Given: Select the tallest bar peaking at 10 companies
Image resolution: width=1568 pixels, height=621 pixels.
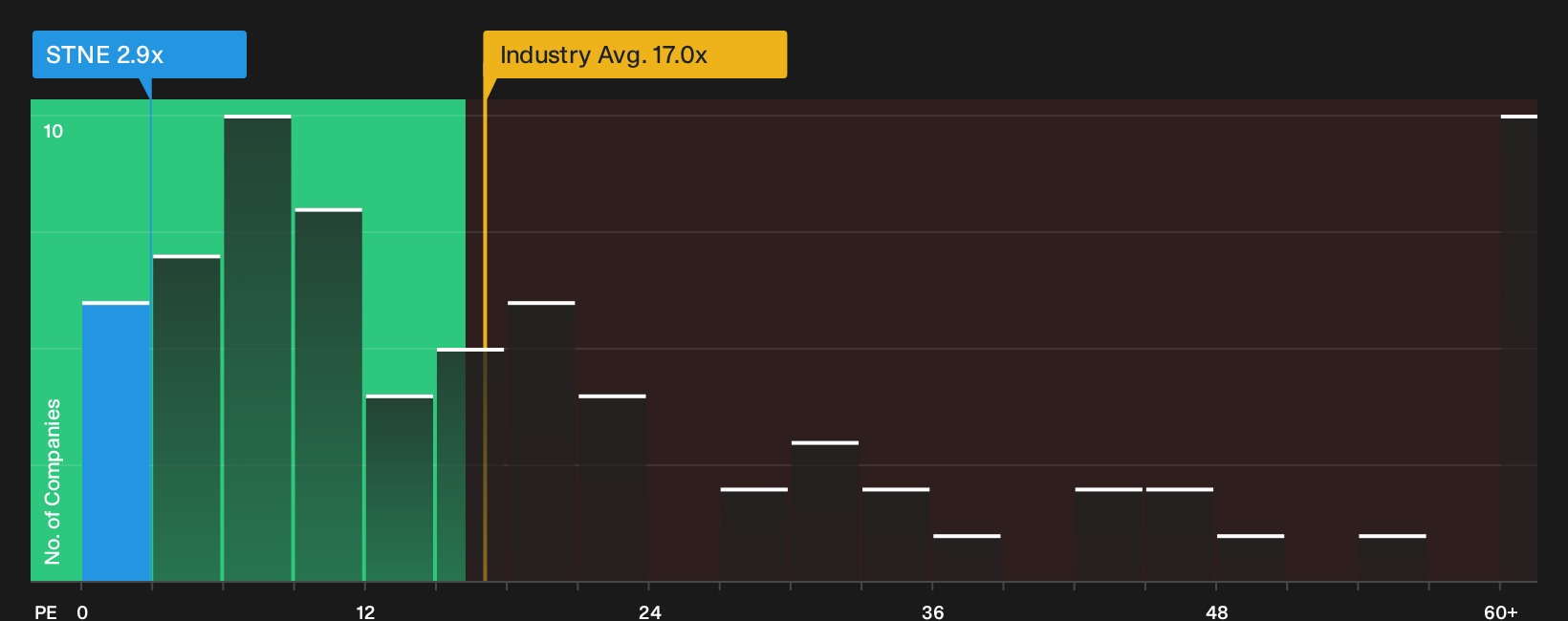Looking at the screenshot, I should coord(257,348).
